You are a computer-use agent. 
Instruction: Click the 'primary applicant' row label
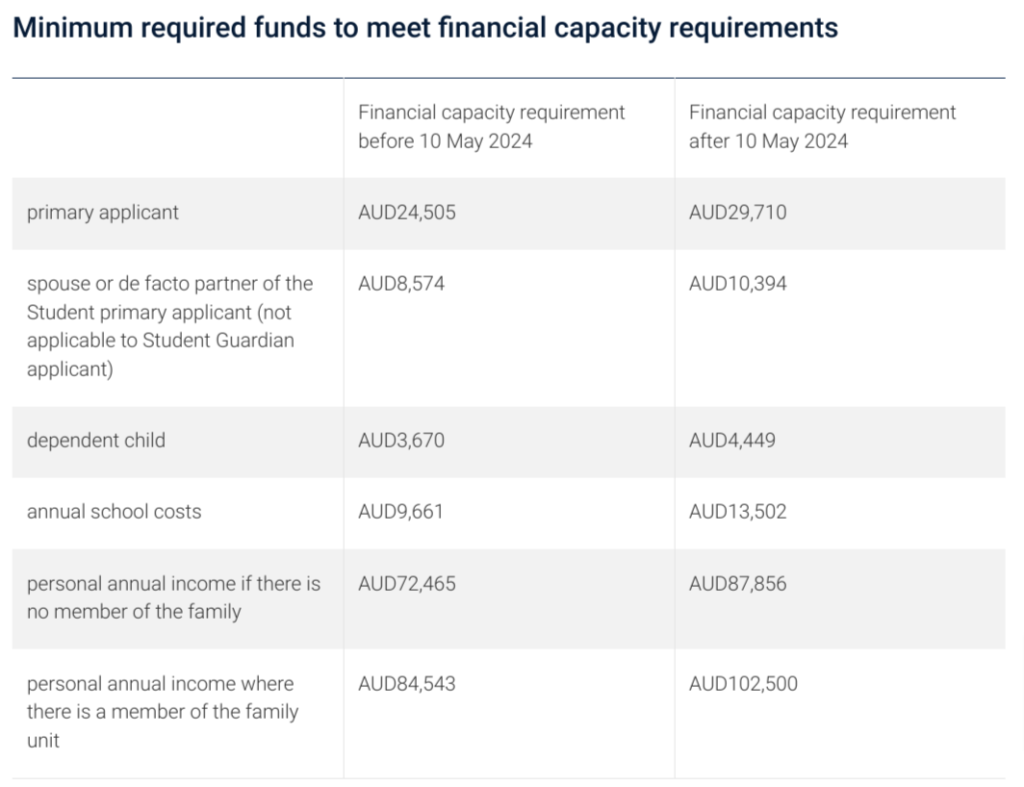(x=103, y=212)
